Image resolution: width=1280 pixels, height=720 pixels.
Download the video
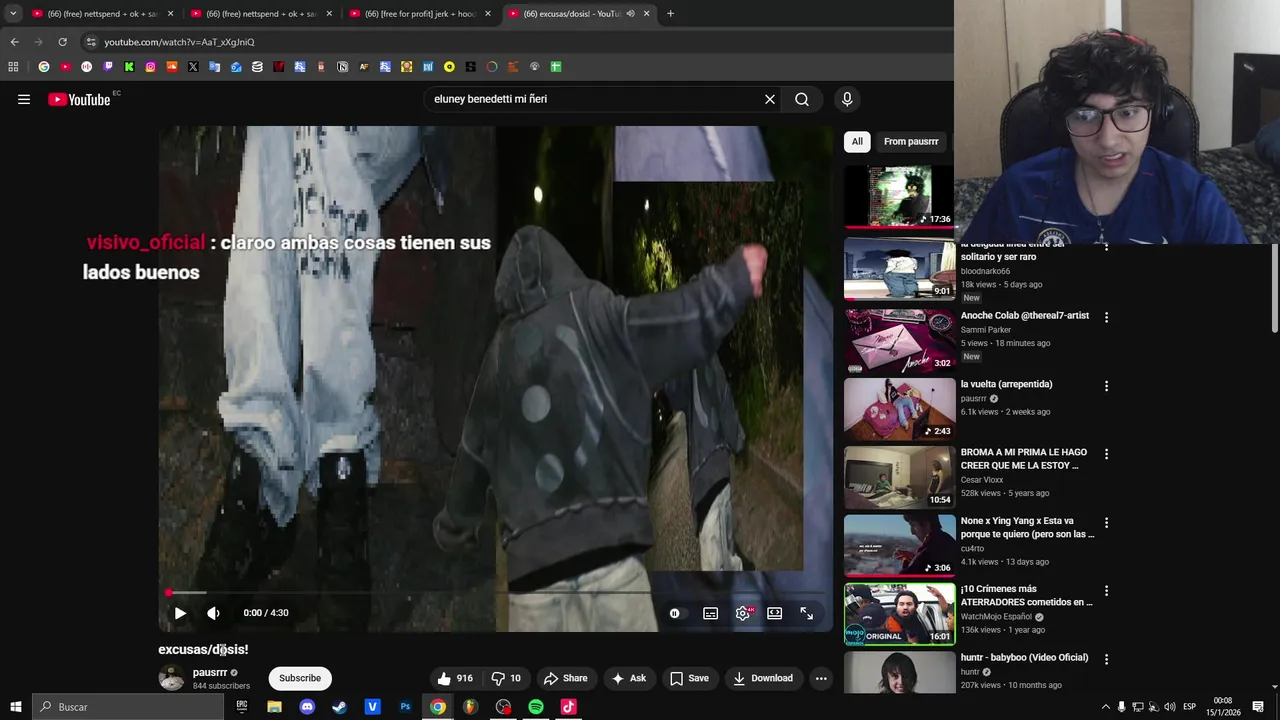pyautogui.click(x=762, y=678)
